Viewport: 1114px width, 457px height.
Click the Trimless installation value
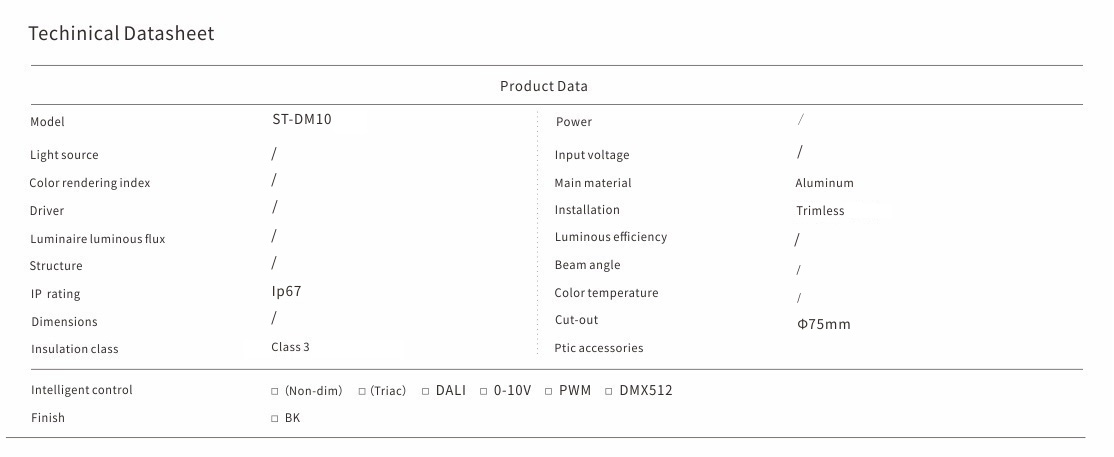pyautogui.click(x=820, y=211)
